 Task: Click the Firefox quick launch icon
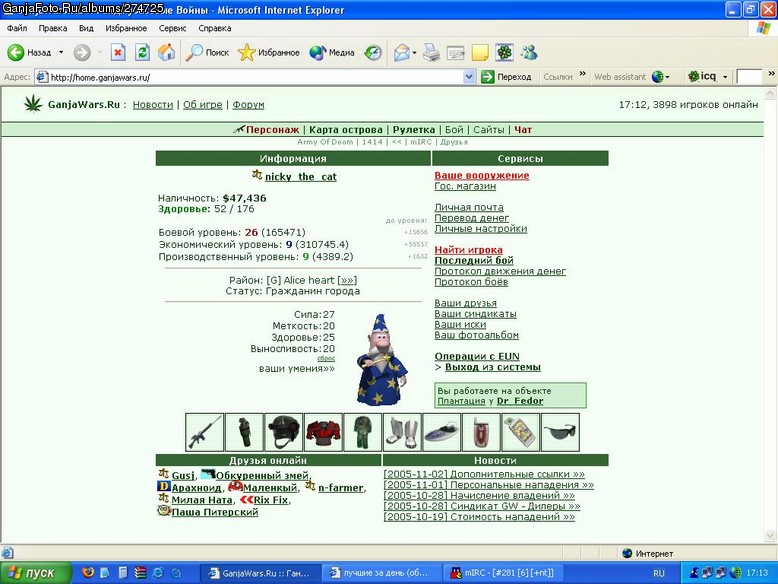[88, 573]
